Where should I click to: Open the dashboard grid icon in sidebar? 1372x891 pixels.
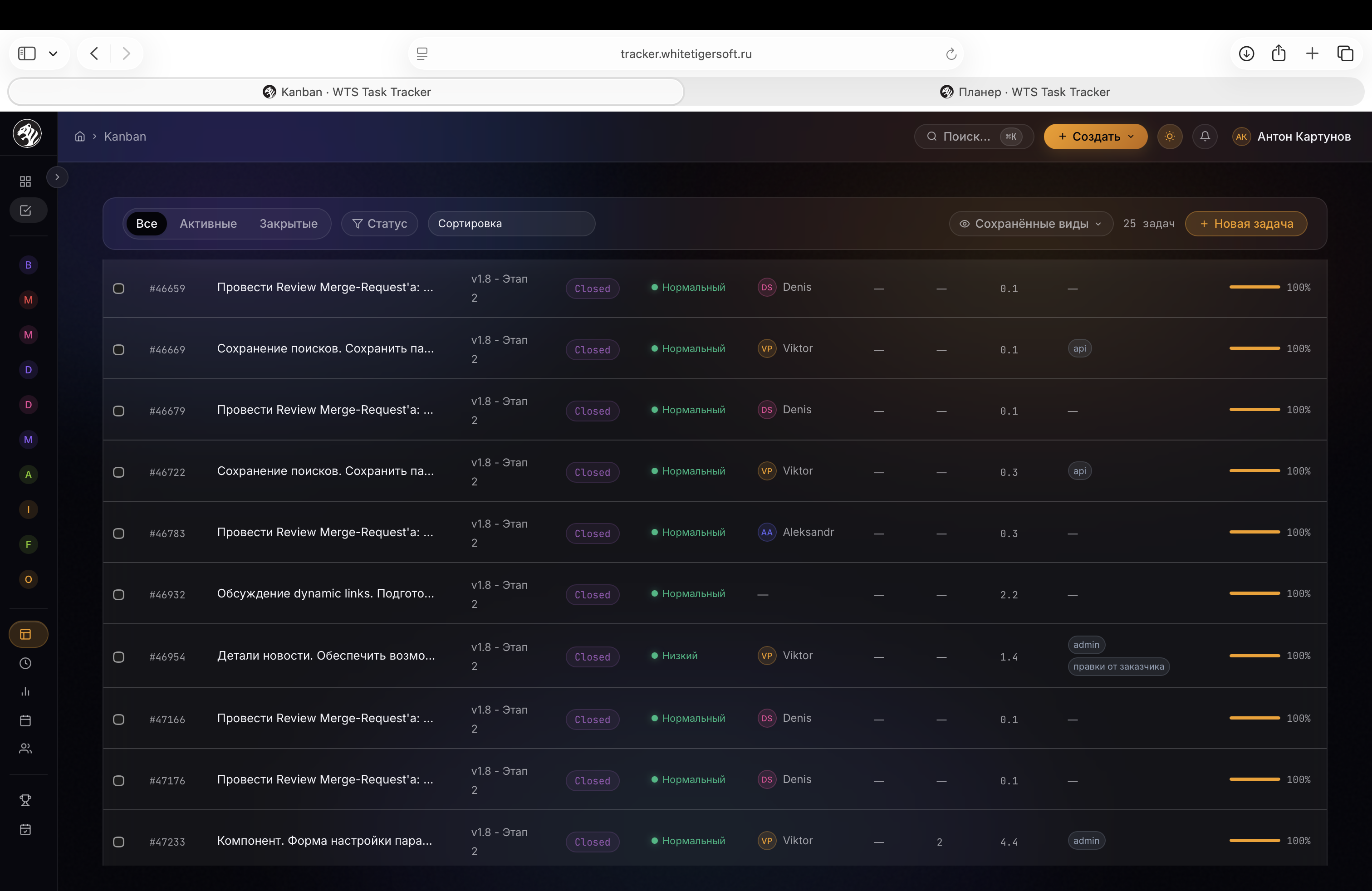click(25, 181)
